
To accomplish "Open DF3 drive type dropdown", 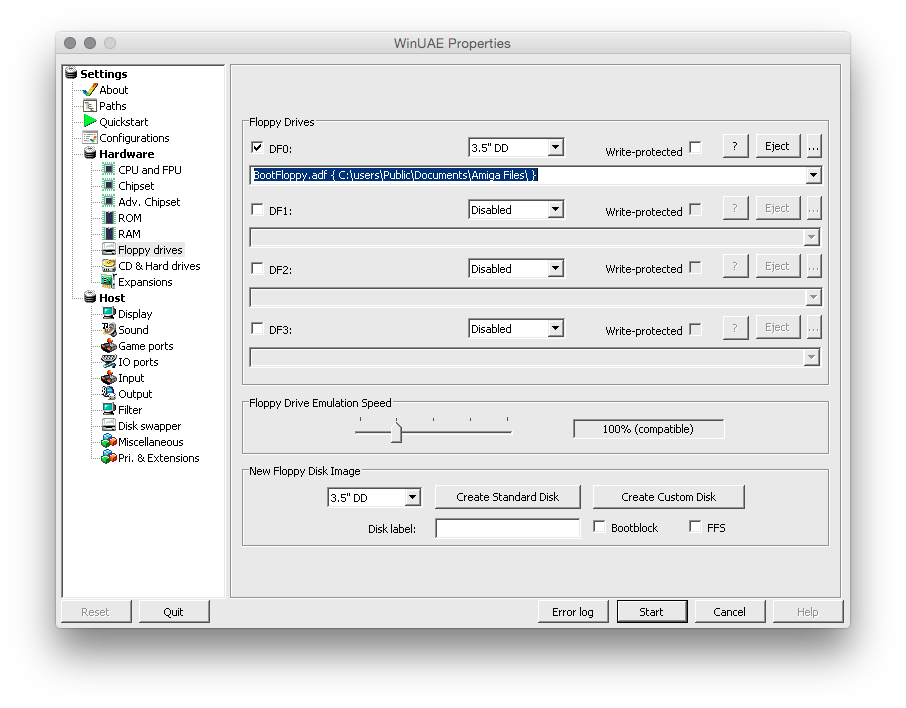I will (x=516, y=328).
